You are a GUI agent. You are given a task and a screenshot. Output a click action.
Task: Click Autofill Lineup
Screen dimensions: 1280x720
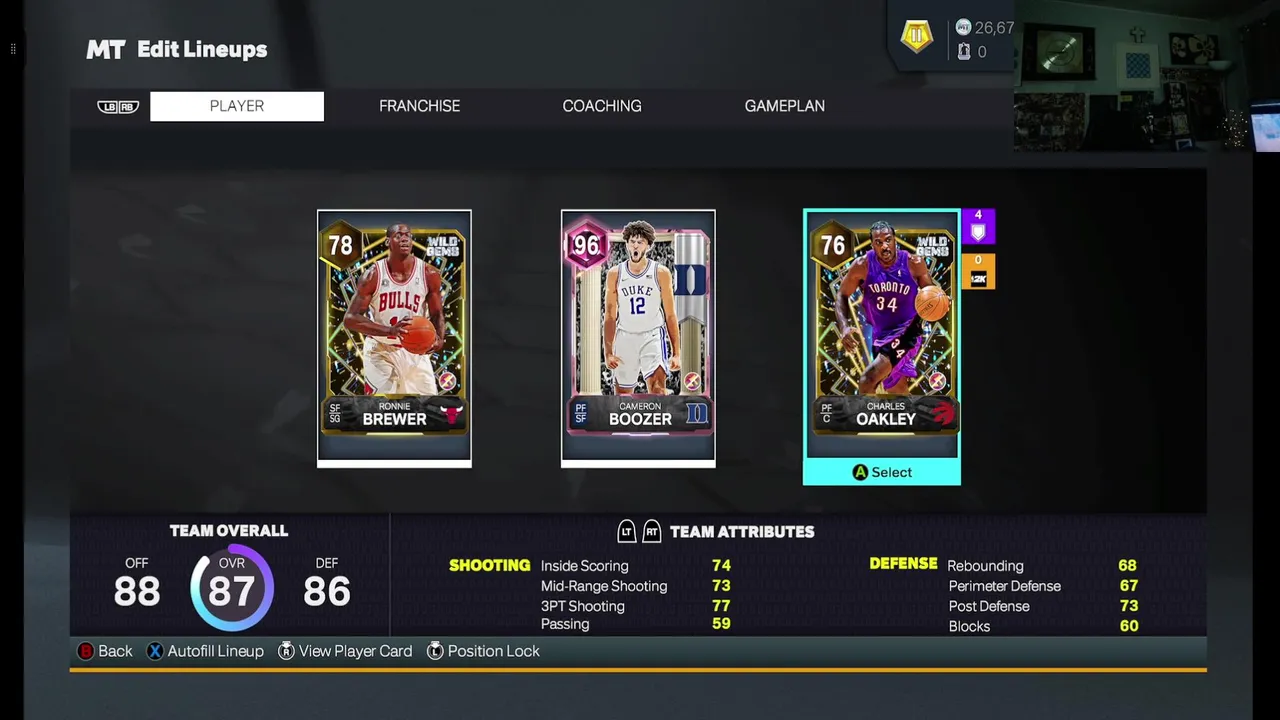pyautogui.click(x=206, y=651)
